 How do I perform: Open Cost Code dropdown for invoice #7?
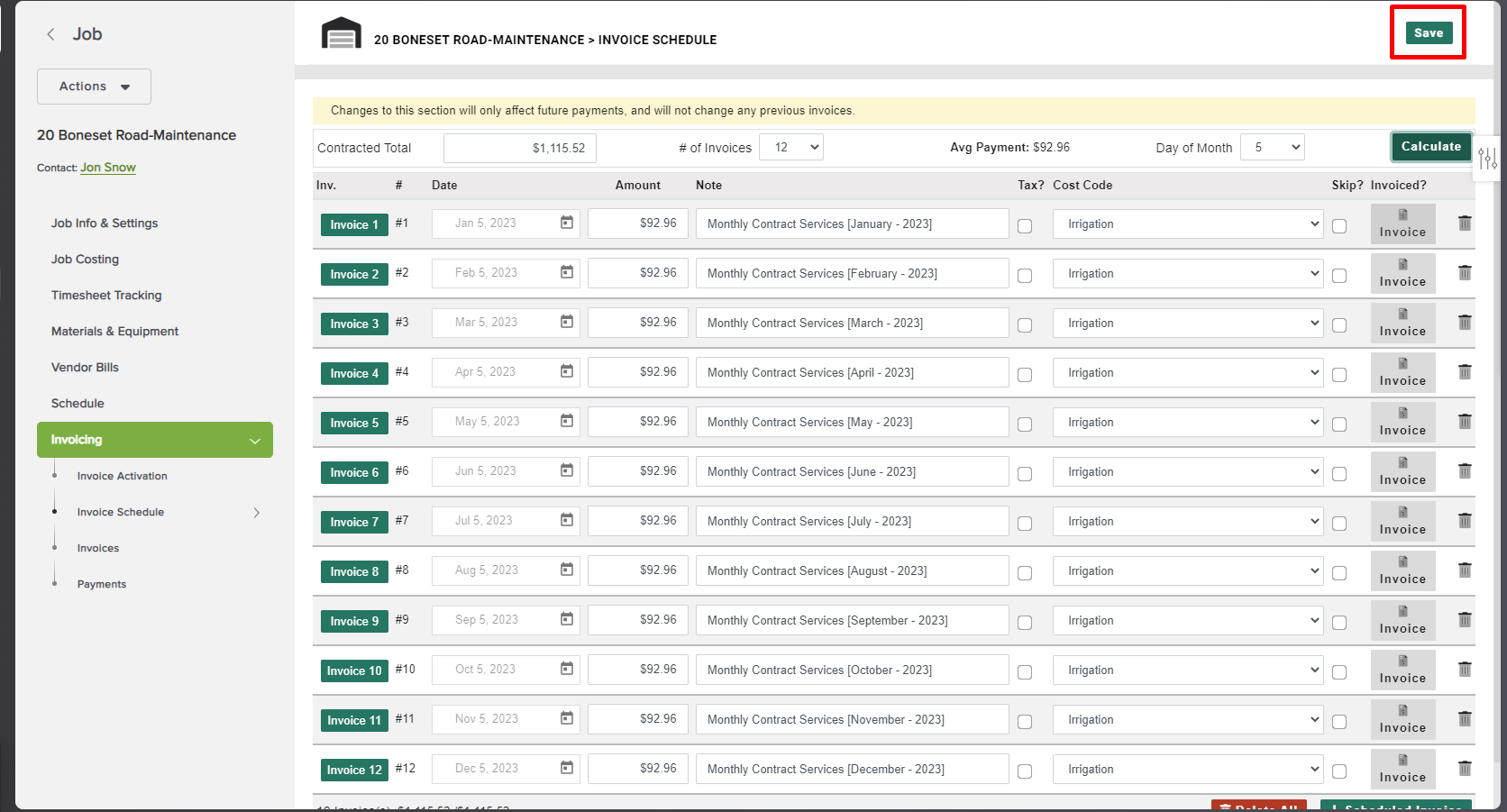(1188, 521)
